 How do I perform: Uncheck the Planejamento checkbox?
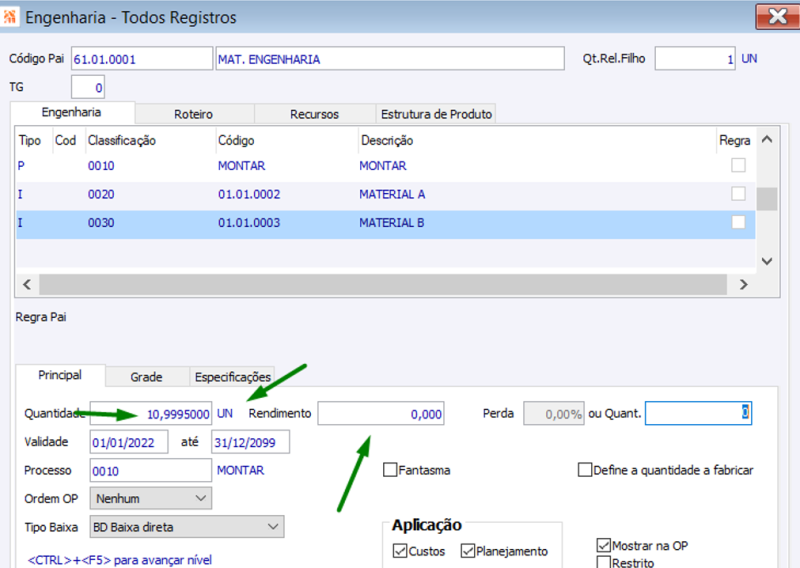467,551
